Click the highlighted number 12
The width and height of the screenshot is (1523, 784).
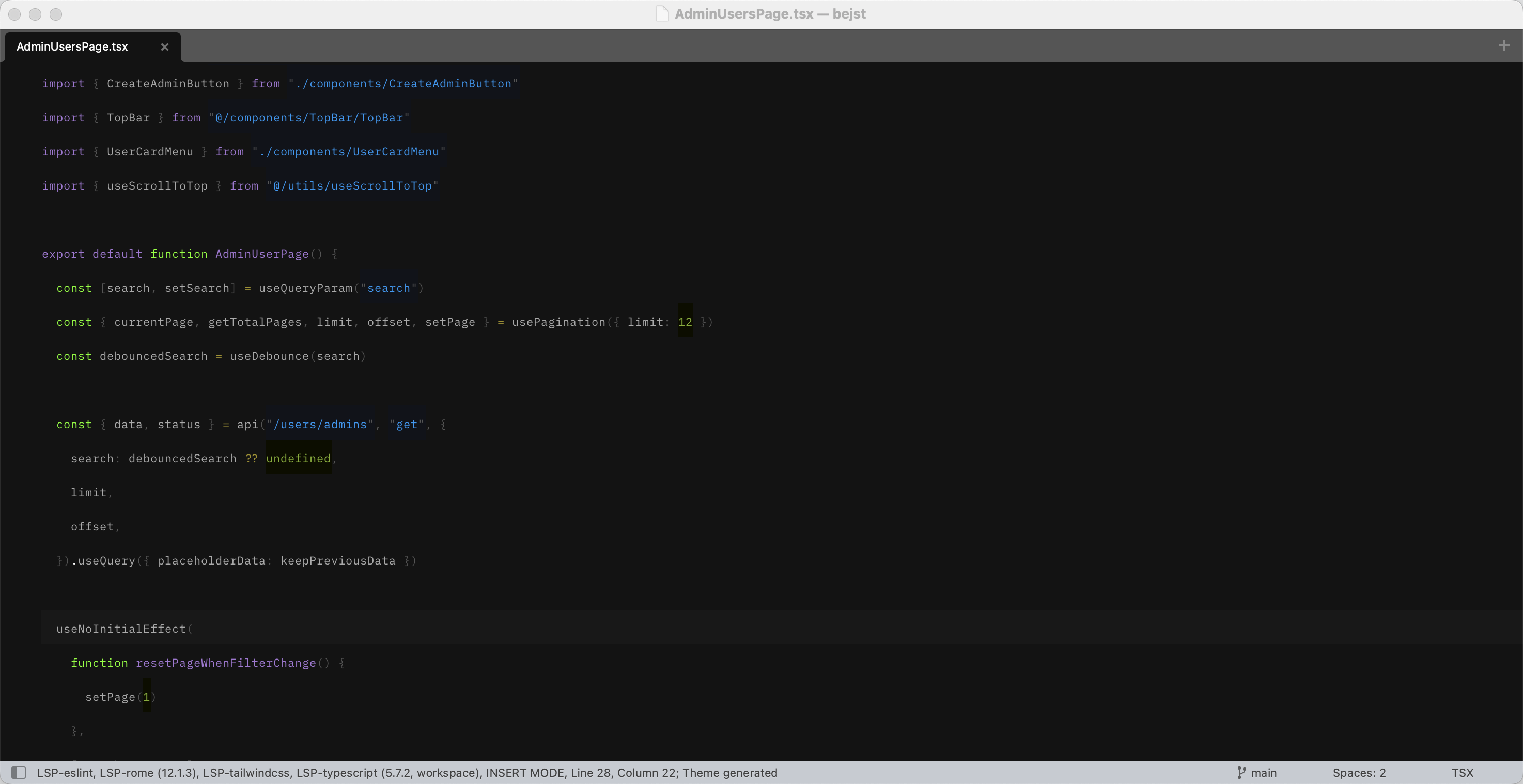tap(685, 322)
